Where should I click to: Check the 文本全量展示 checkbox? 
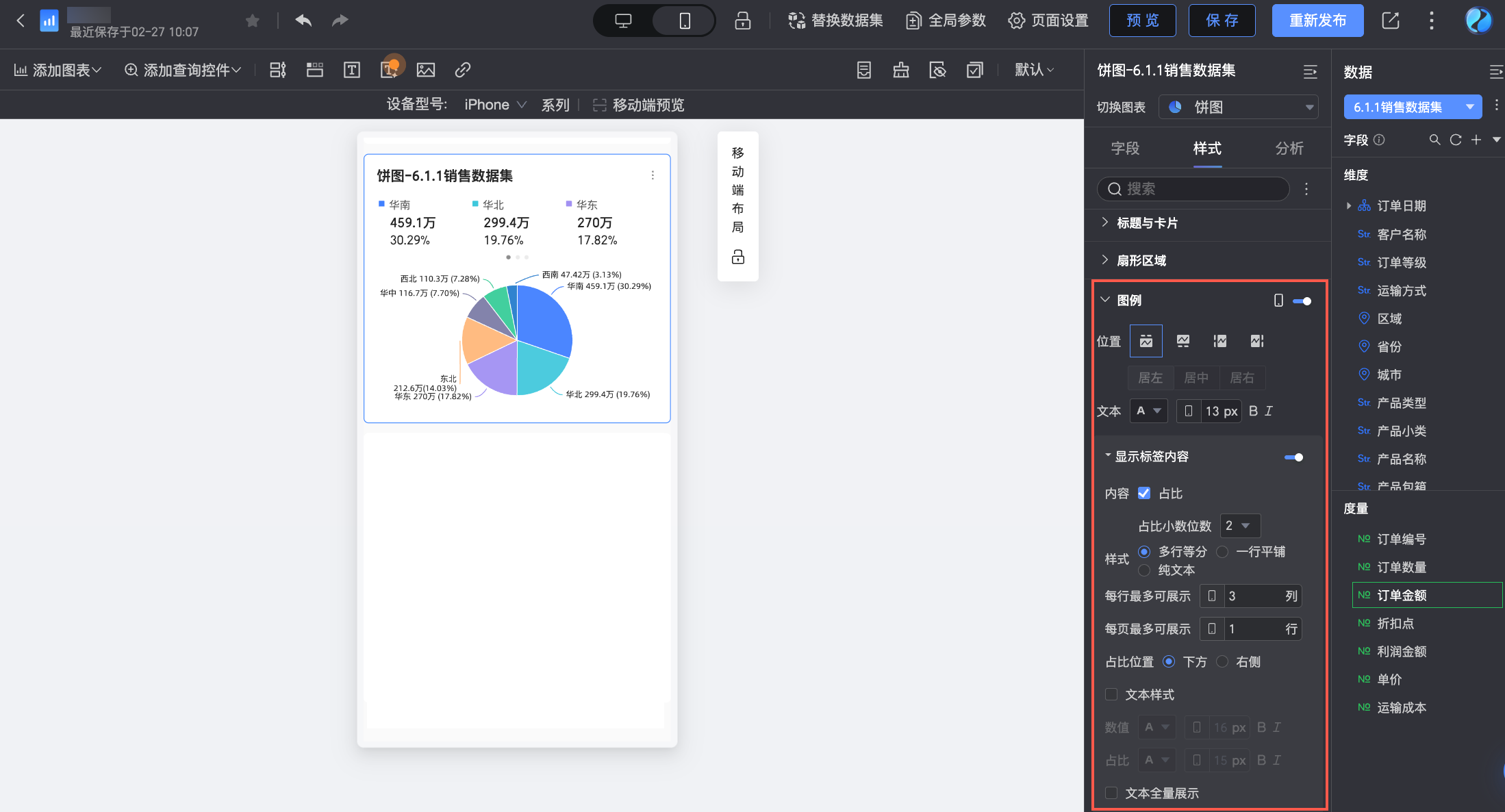tap(1112, 793)
